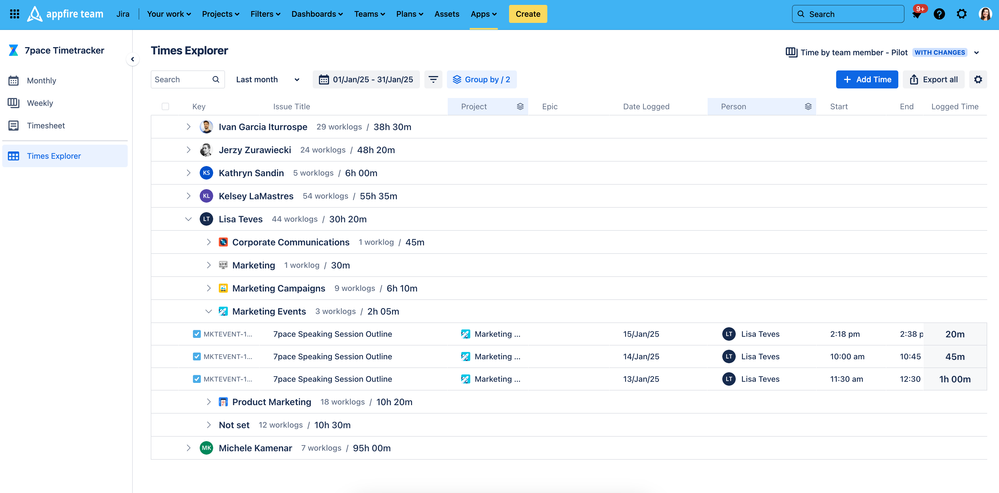Expand Michele Kamenar's row
The height and width of the screenshot is (493, 999).
click(189, 448)
